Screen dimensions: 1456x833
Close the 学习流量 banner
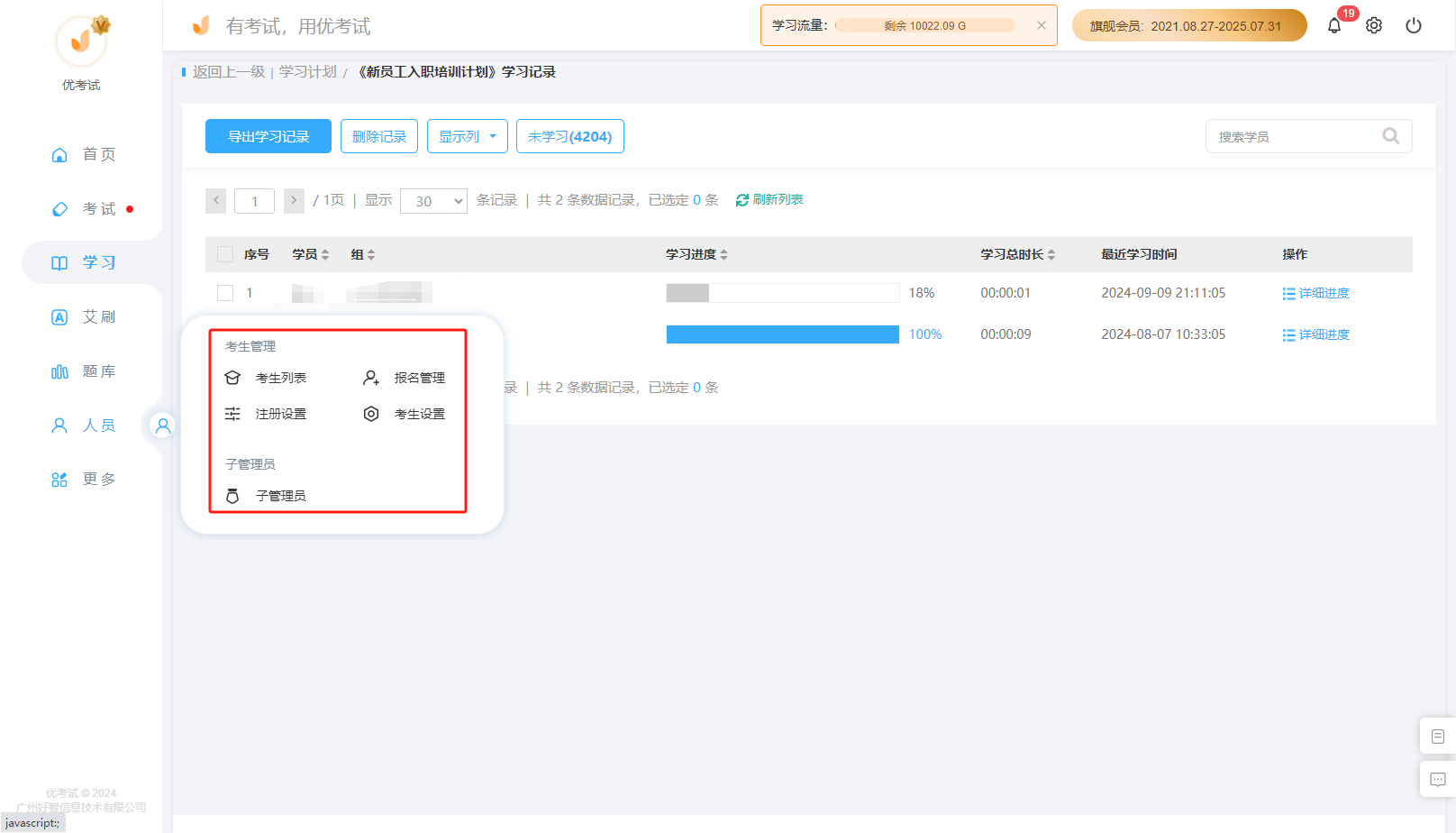click(x=1042, y=25)
